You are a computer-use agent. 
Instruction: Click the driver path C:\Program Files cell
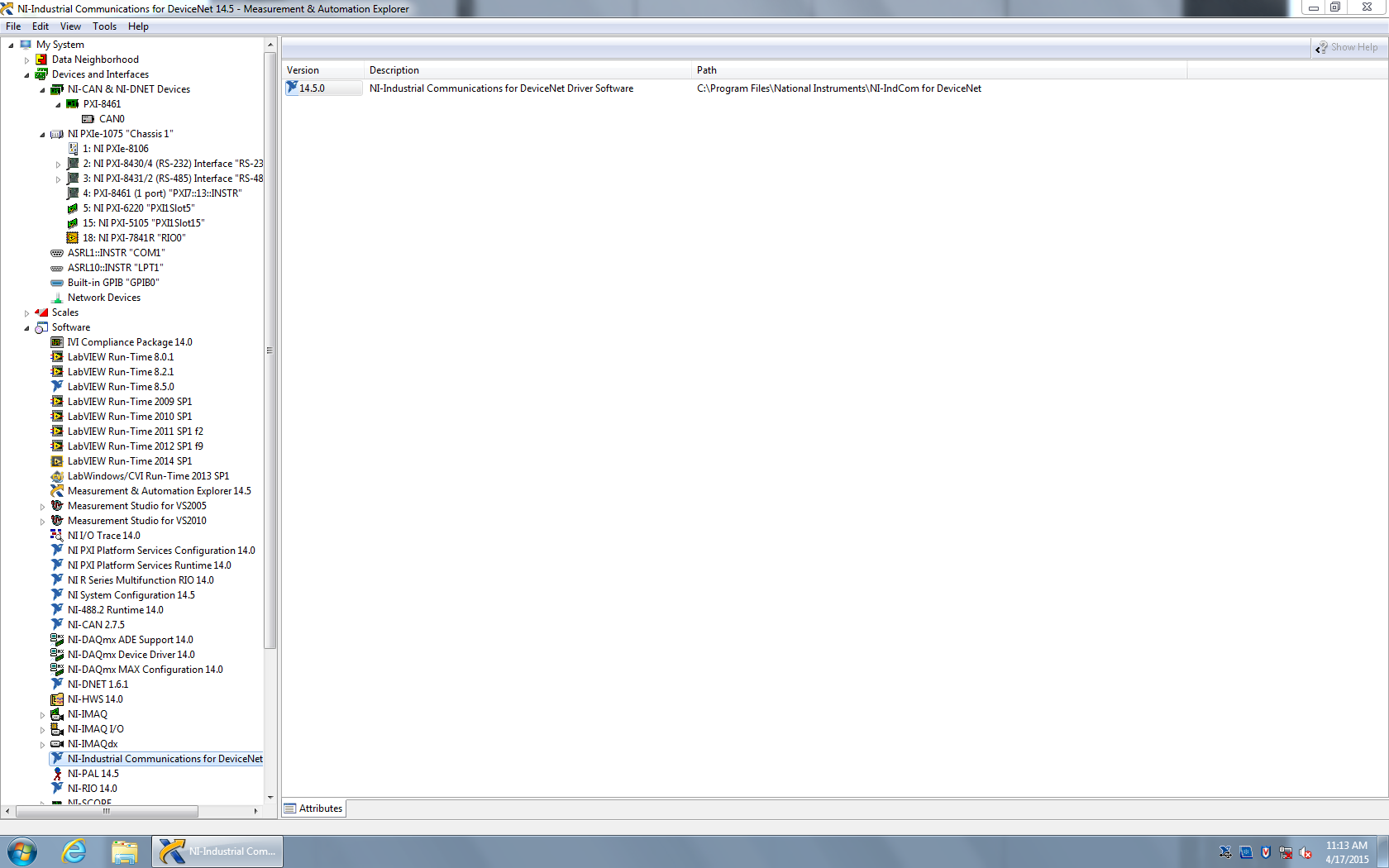coord(839,88)
